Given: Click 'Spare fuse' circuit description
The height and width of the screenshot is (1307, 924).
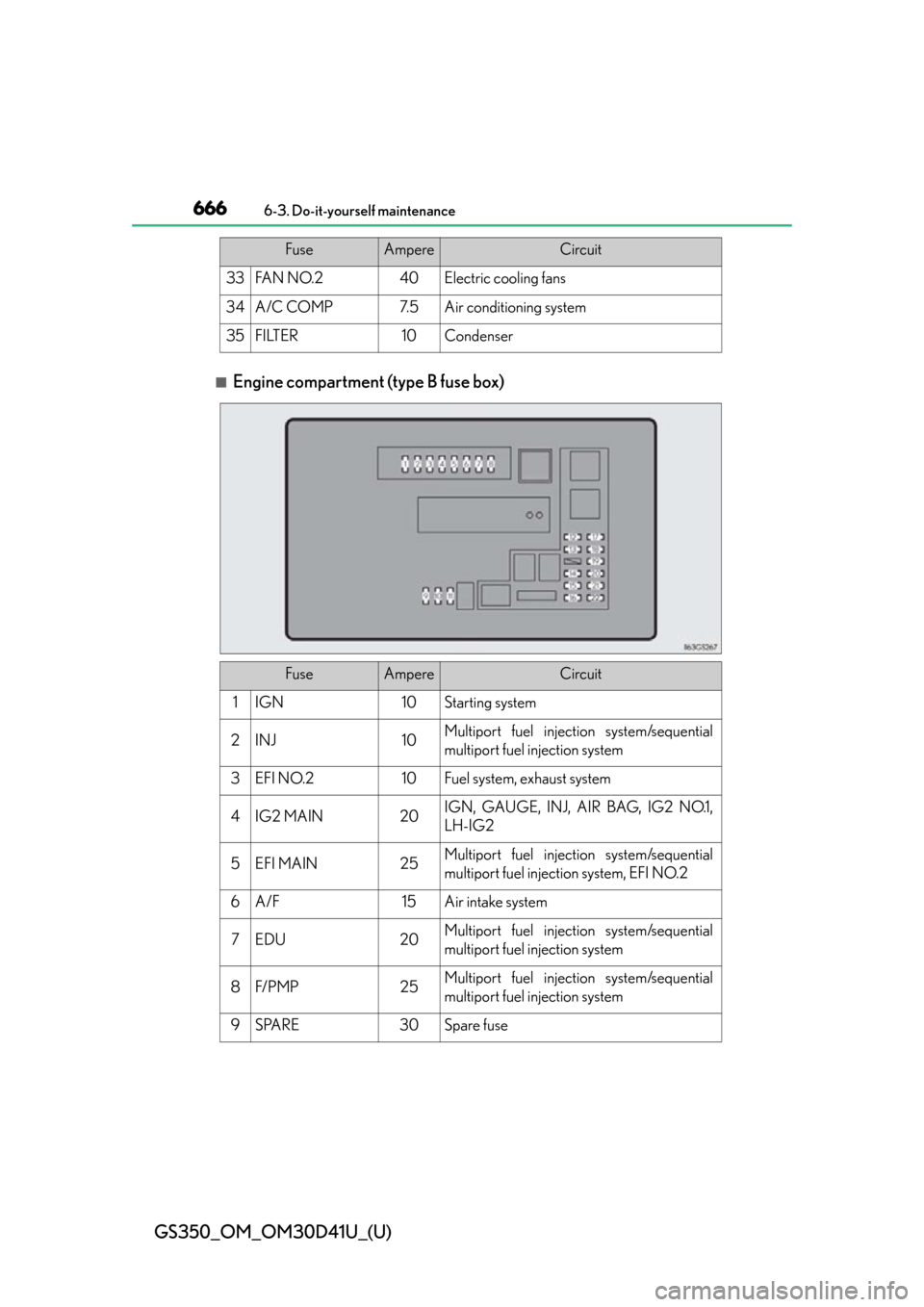Looking at the screenshot, I should coord(475,1026).
